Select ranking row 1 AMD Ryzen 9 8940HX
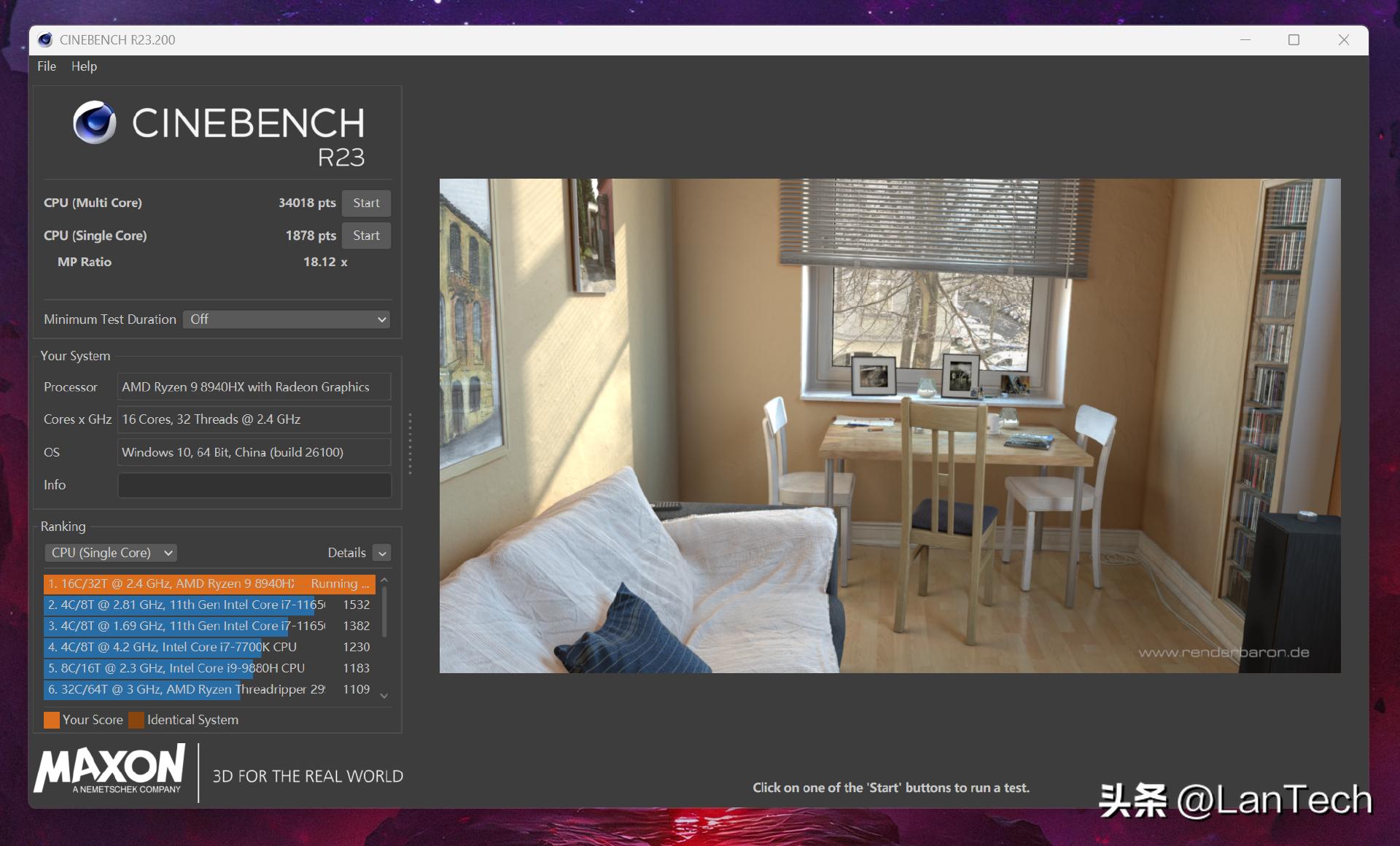This screenshot has width=1400, height=846. (209, 583)
